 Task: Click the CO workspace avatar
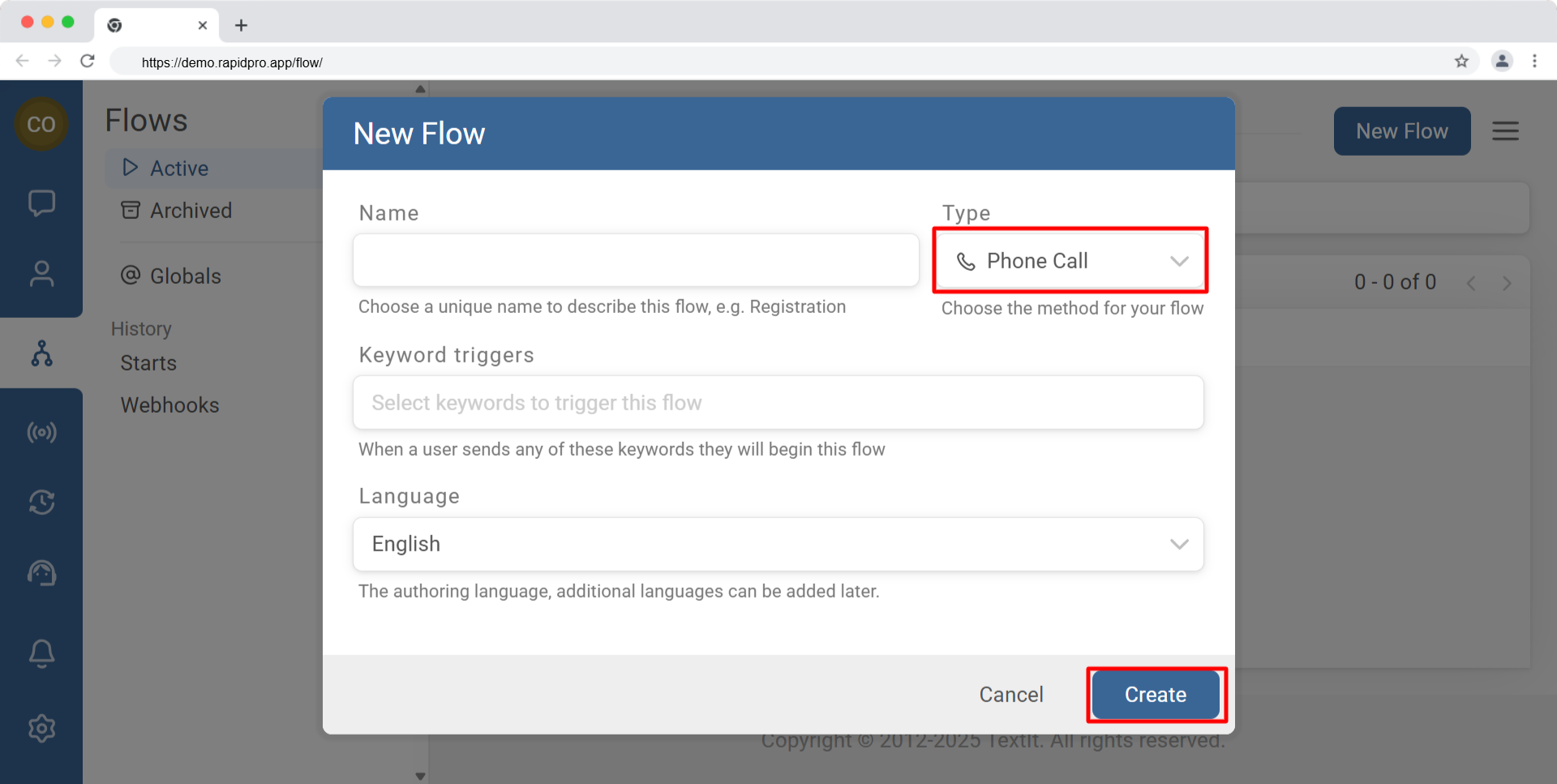pos(41,123)
